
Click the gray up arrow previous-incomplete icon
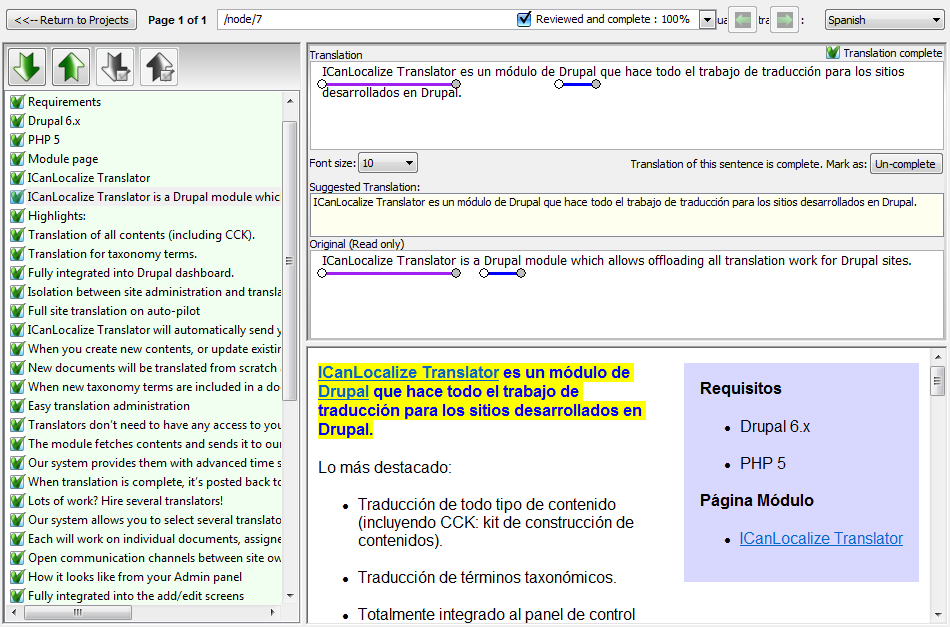click(159, 67)
